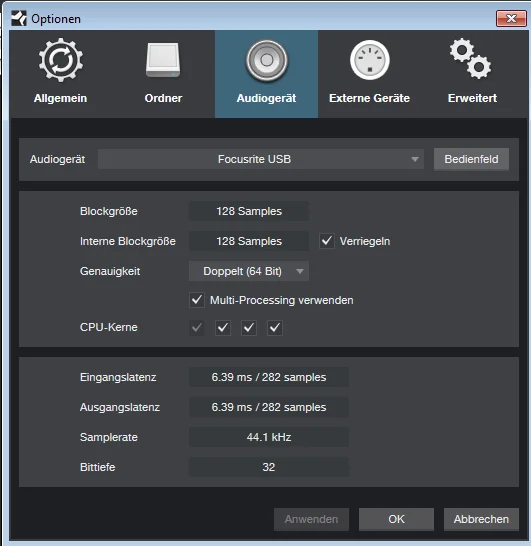Click the Blockgröße 128 Samples field
The width and height of the screenshot is (531, 546).
(x=249, y=211)
